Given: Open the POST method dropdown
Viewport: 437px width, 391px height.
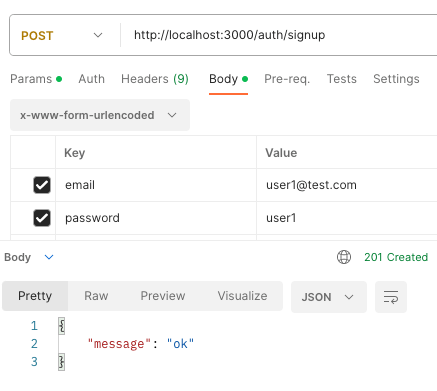Looking at the screenshot, I should tap(62, 35).
